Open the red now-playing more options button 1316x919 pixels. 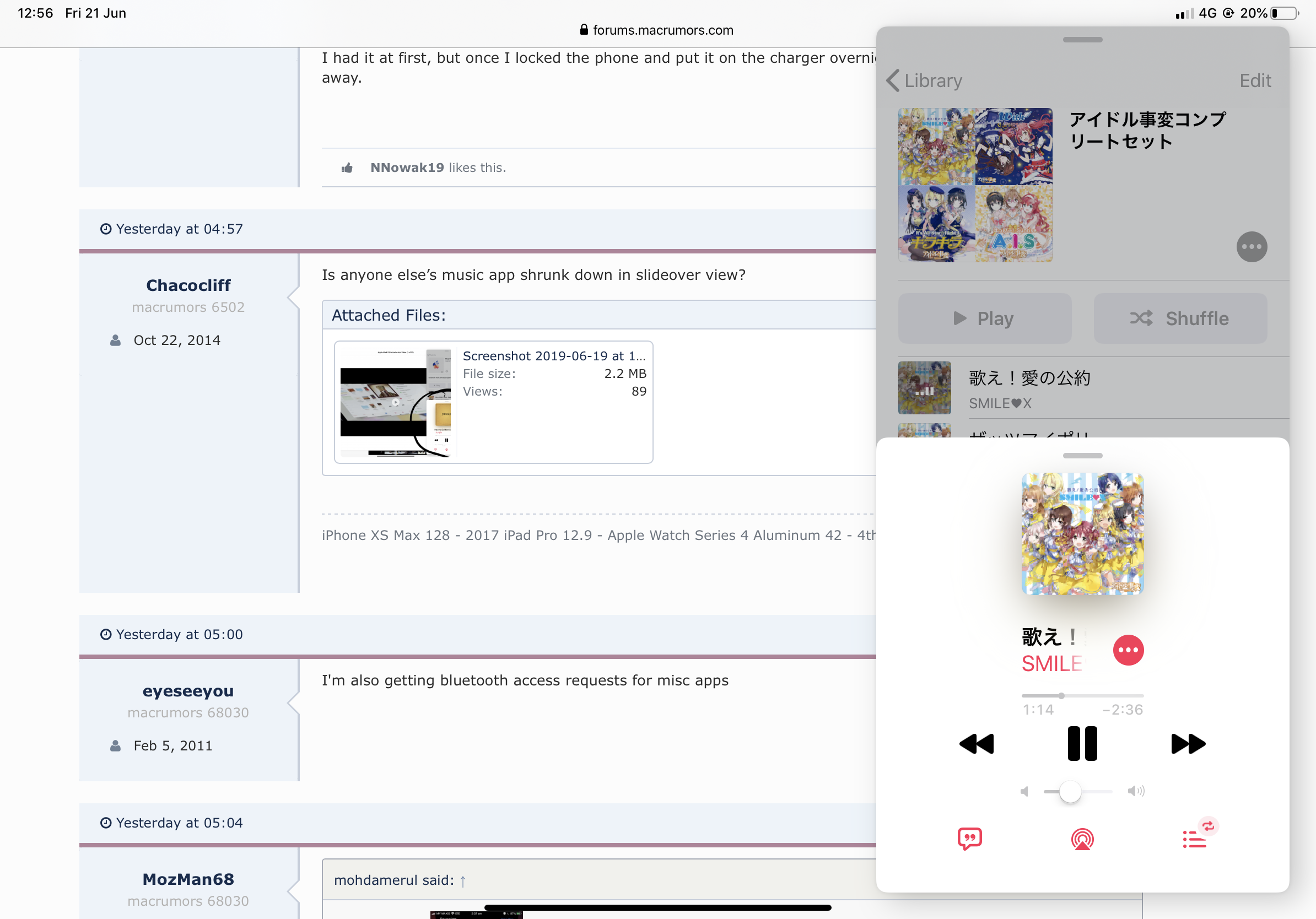1128,650
